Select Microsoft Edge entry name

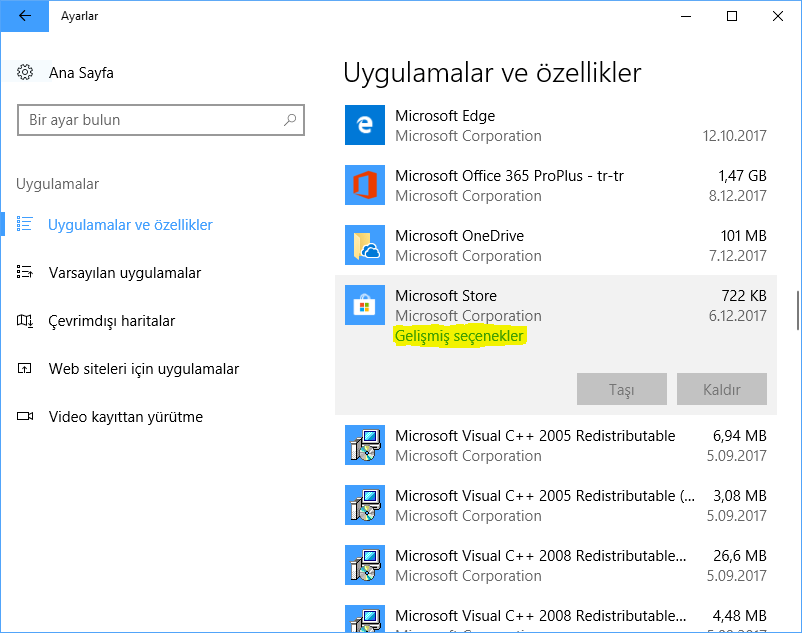[445, 116]
